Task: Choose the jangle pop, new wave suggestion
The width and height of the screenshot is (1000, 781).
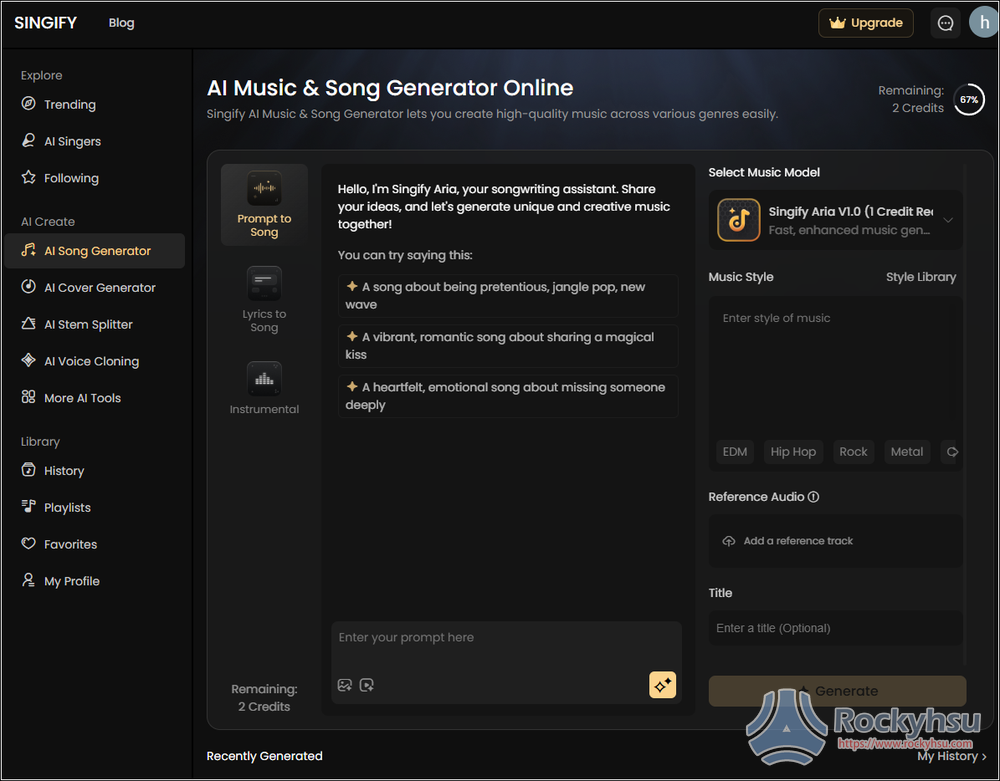Action: click(508, 296)
